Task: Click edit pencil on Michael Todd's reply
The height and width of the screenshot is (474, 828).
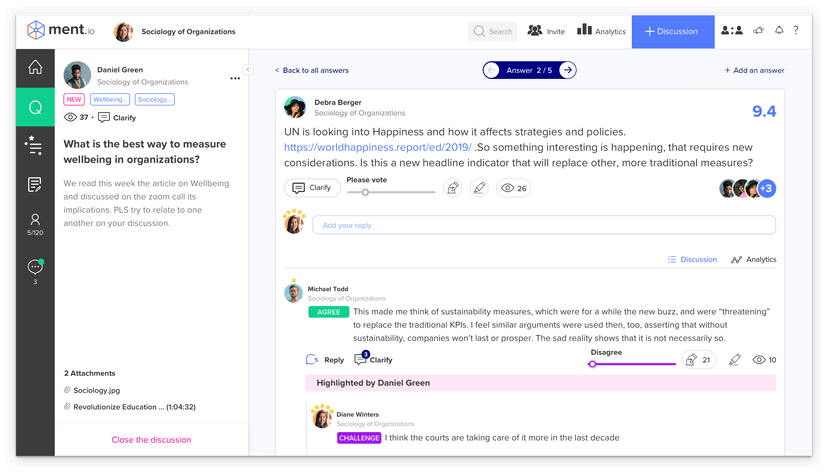Action: [735, 360]
